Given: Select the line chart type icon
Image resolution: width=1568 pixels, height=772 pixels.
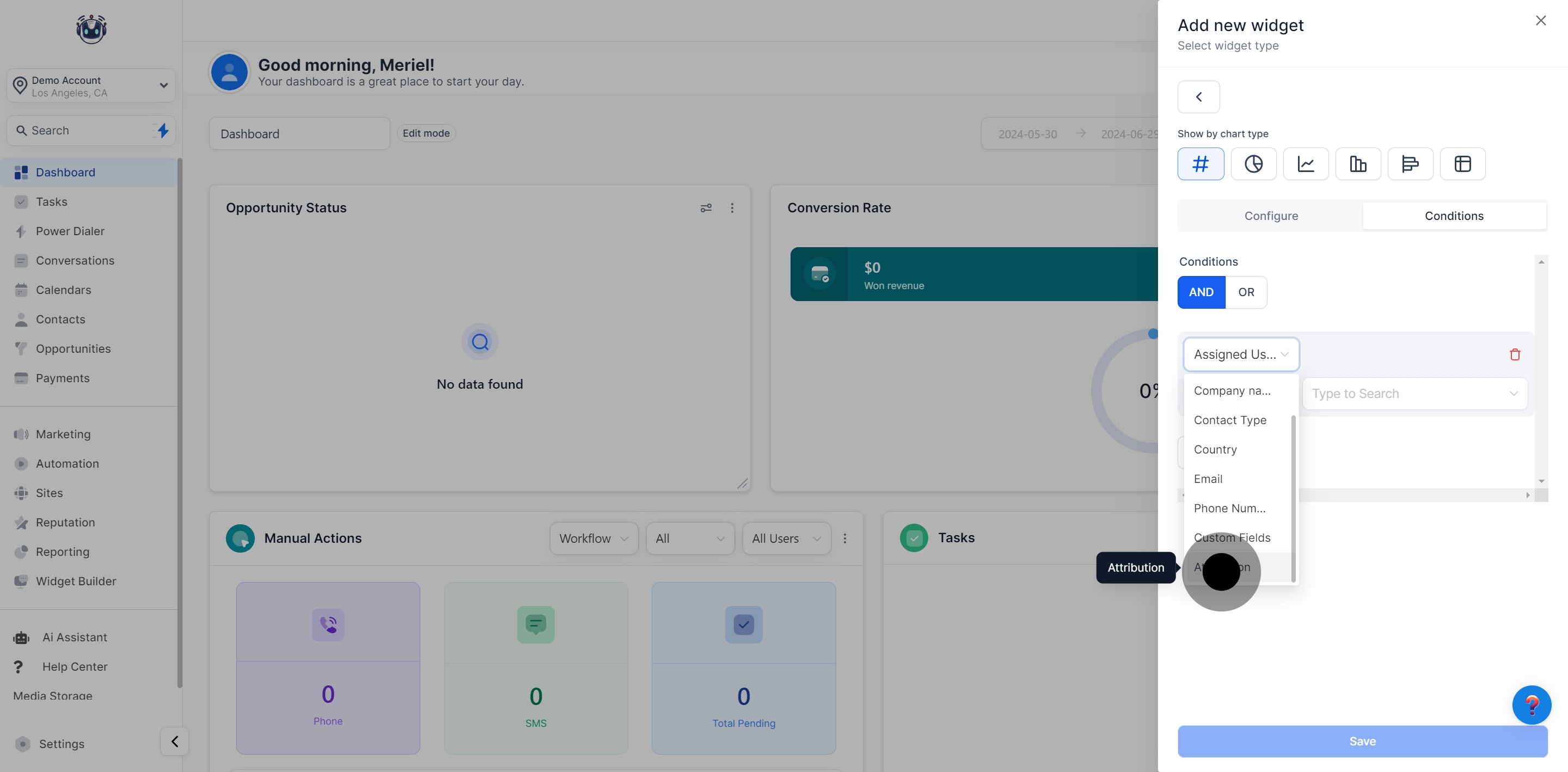Looking at the screenshot, I should 1306,164.
